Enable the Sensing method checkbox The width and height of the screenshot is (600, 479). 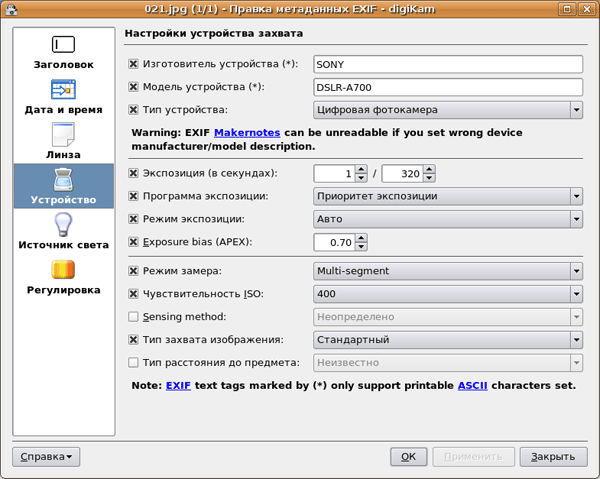133,317
